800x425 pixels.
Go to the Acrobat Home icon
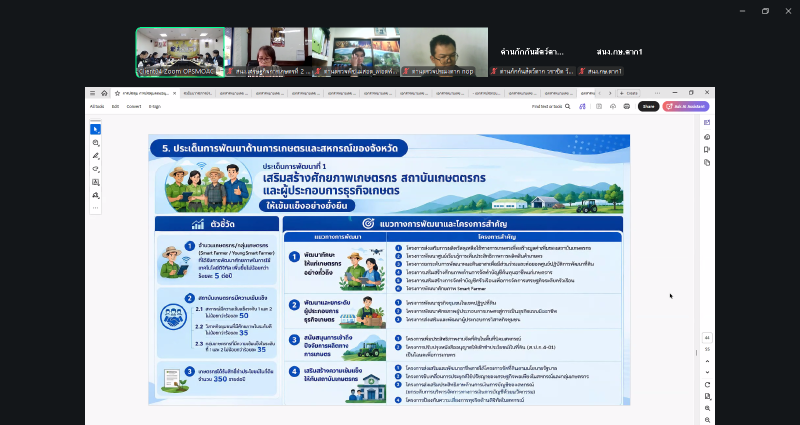click(104, 93)
